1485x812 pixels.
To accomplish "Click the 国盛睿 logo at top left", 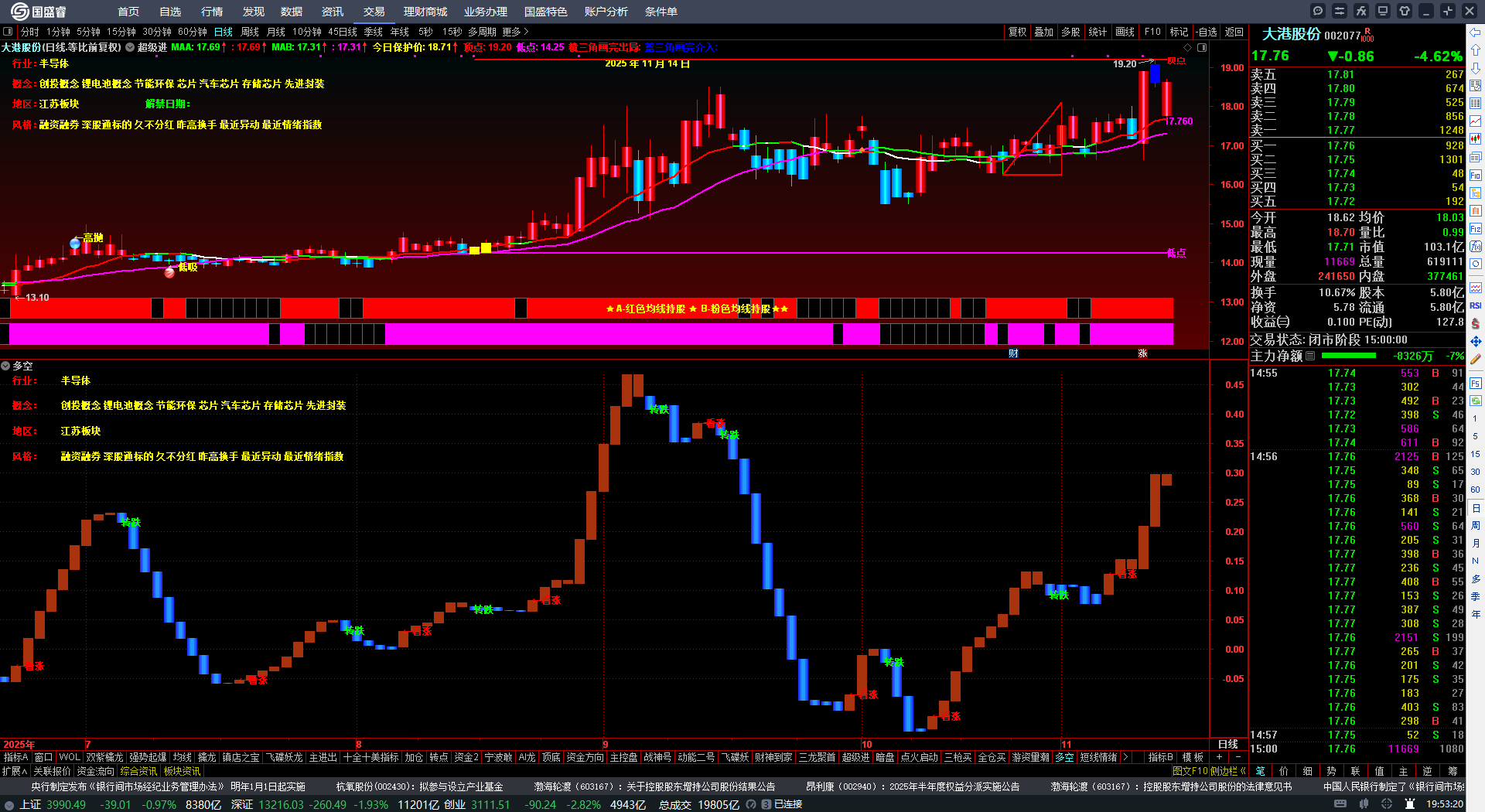I will pyautogui.click(x=39, y=11).
